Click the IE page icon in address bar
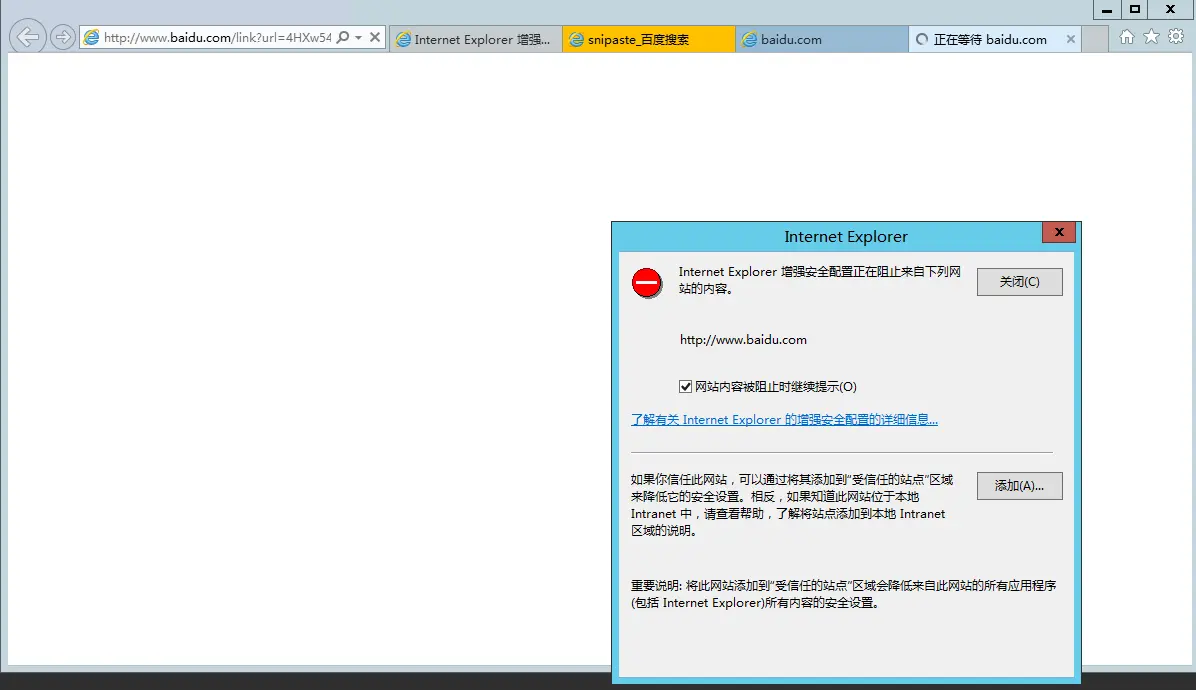Viewport: 1196px width, 690px height. (92, 37)
